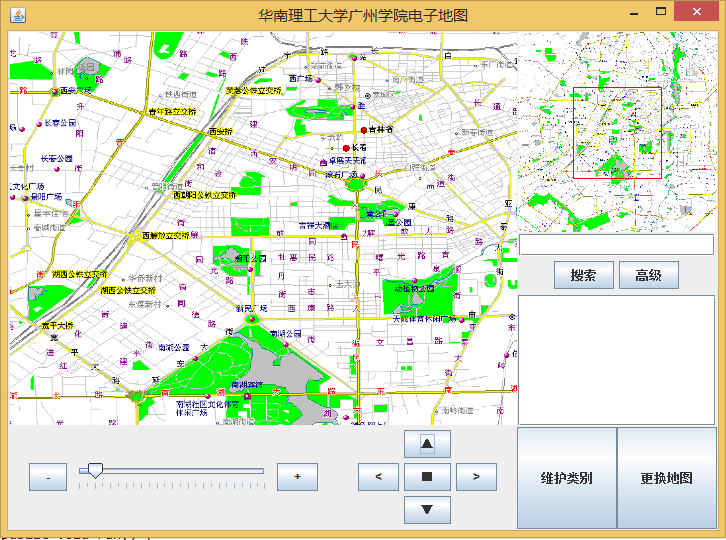Image resolution: width=726 pixels, height=540 pixels.
Task: Maximize the map application window
Action: click(660, 13)
